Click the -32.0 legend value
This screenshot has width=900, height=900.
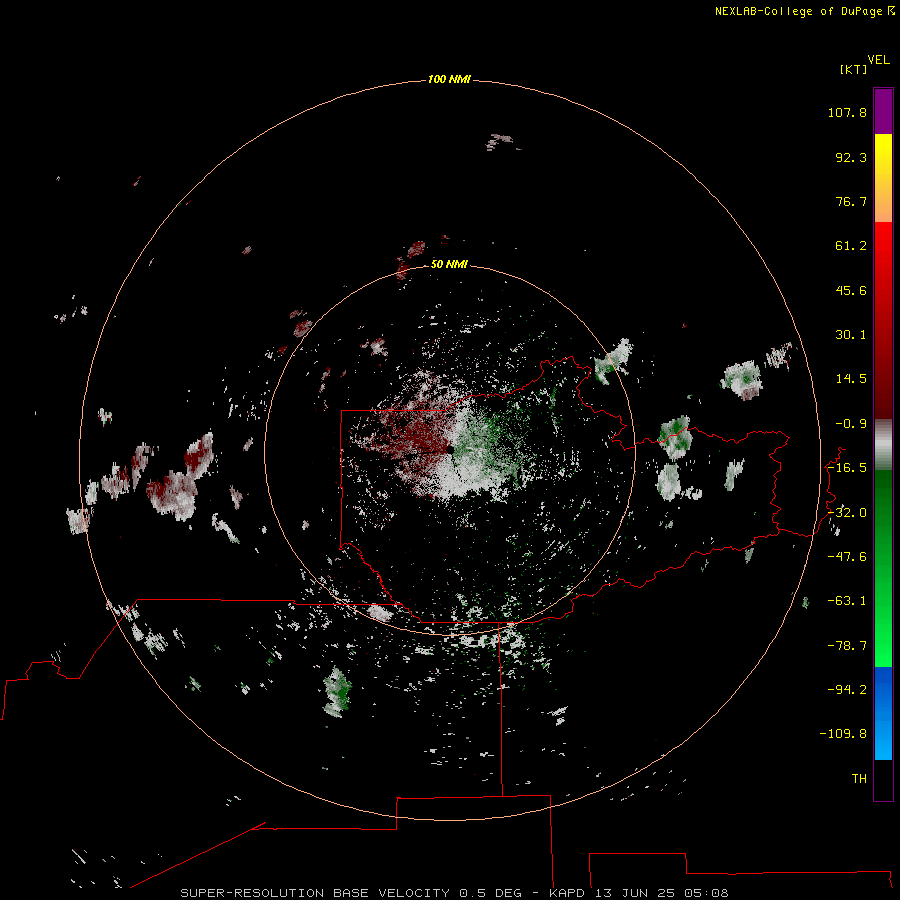(x=847, y=513)
